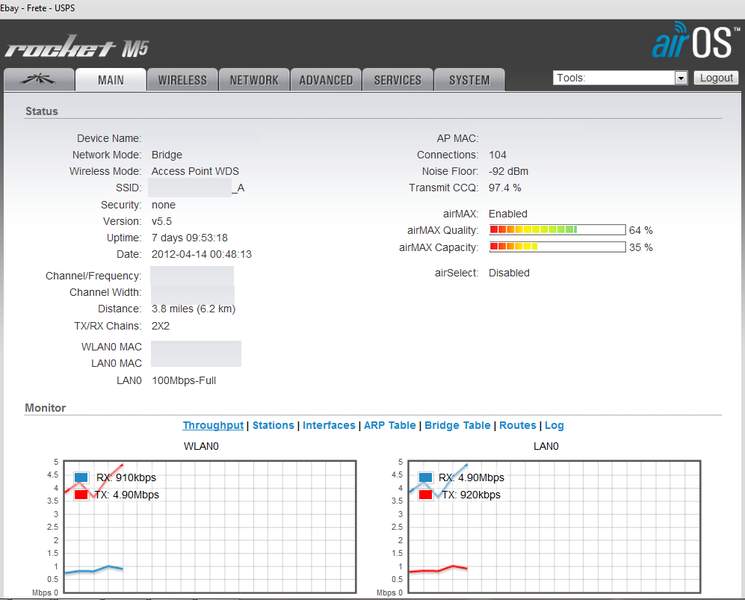
Task: Click the airMAX Capacity bar
Action: (557, 247)
